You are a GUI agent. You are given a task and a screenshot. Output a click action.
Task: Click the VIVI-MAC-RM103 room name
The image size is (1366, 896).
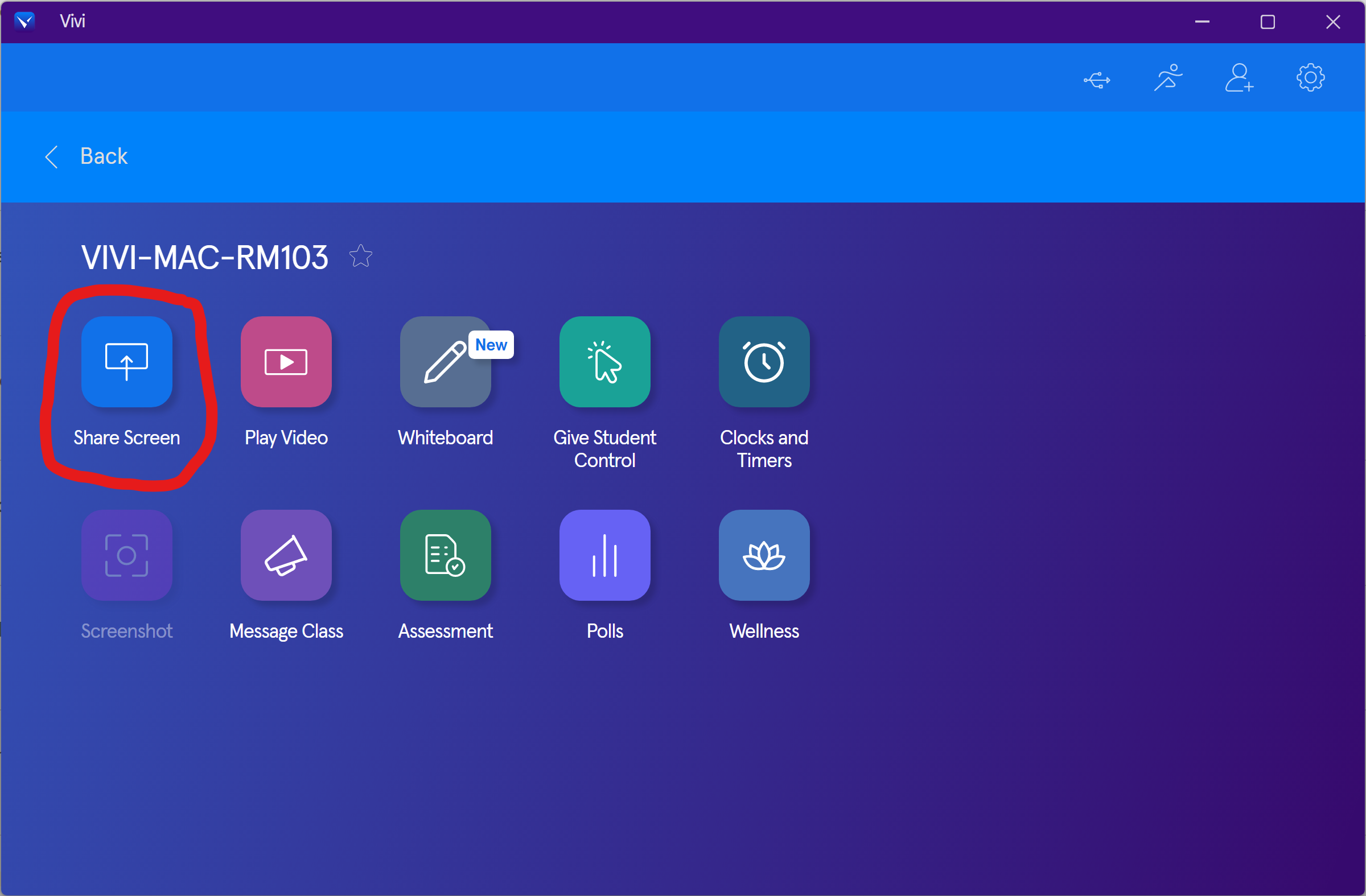point(204,257)
